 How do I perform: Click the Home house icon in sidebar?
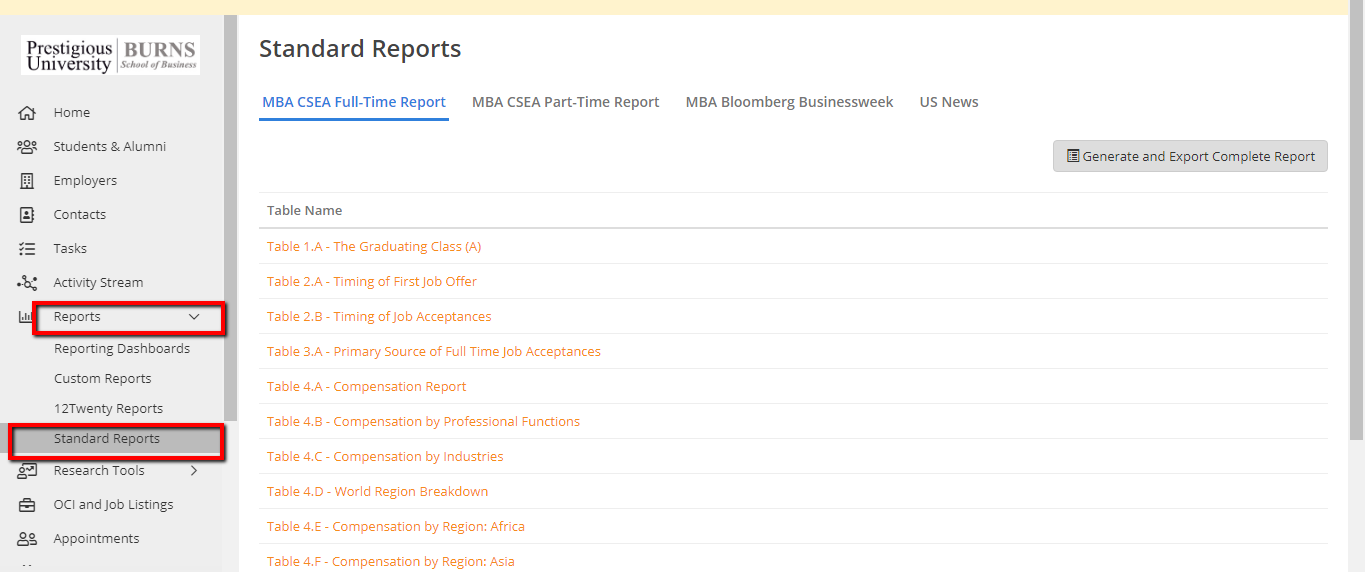point(27,113)
